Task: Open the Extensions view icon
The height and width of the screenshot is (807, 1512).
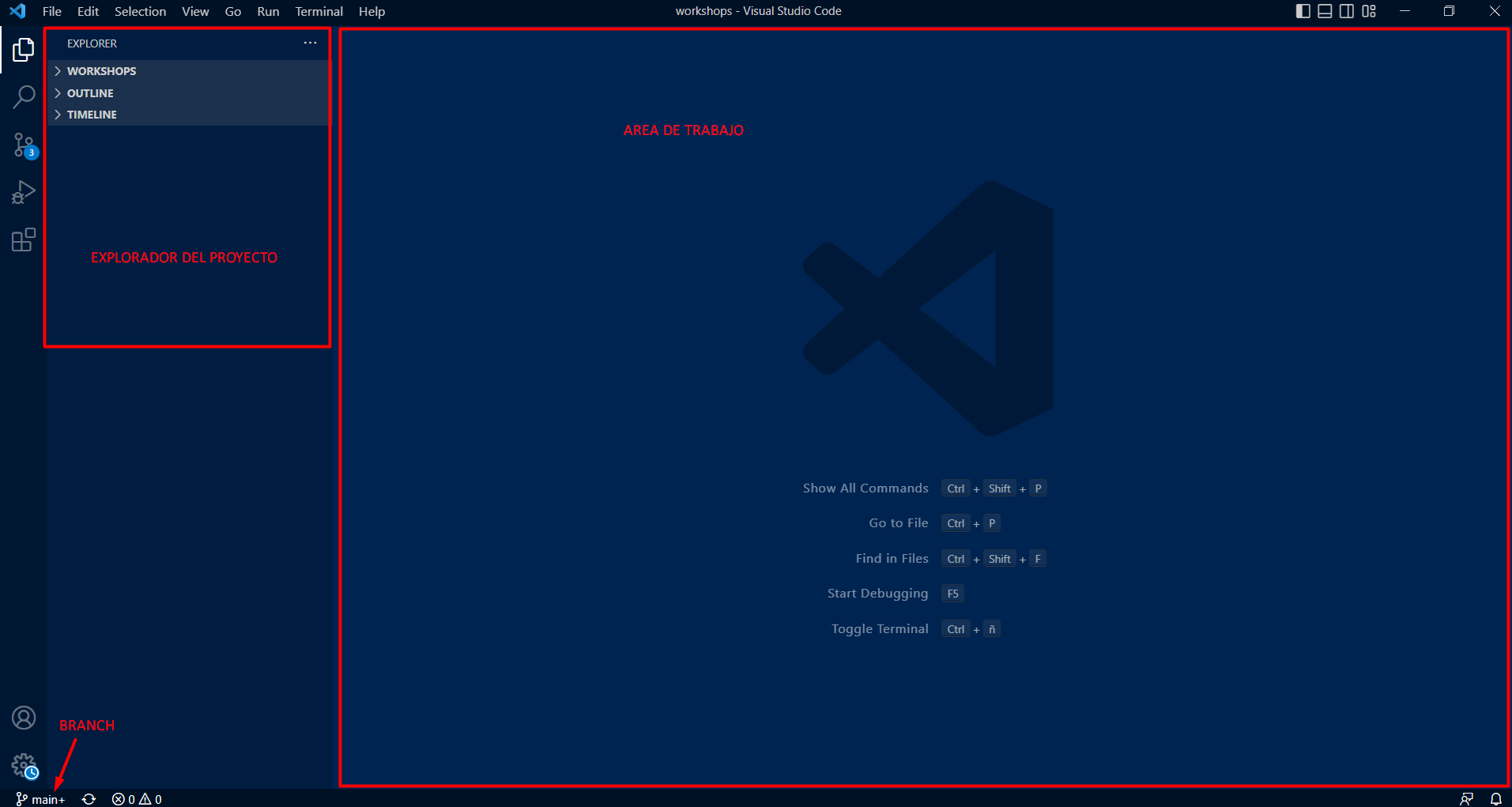Action: pos(24,239)
